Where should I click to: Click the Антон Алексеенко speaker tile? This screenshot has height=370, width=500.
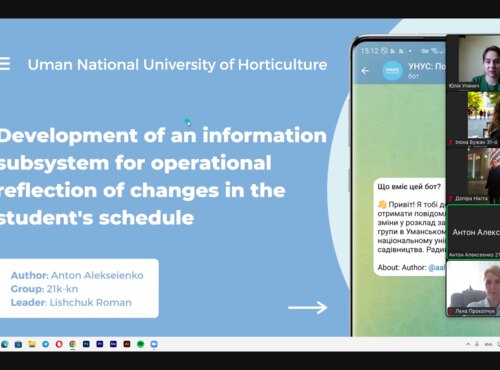pos(473,232)
